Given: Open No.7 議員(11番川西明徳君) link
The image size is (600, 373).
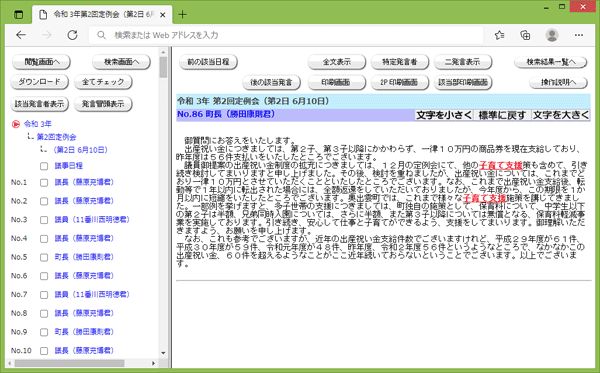Looking at the screenshot, I should coord(92,295).
